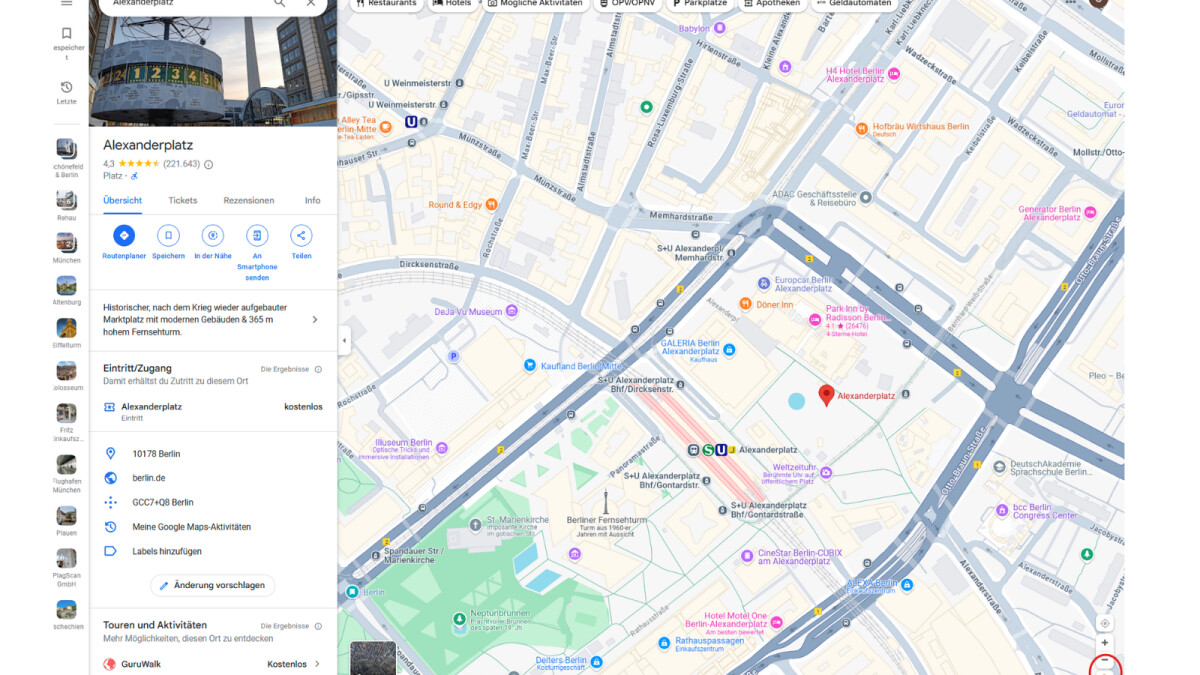The image size is (1200, 675).
Task: Click the 'In der Nähe' search icon
Action: point(212,236)
